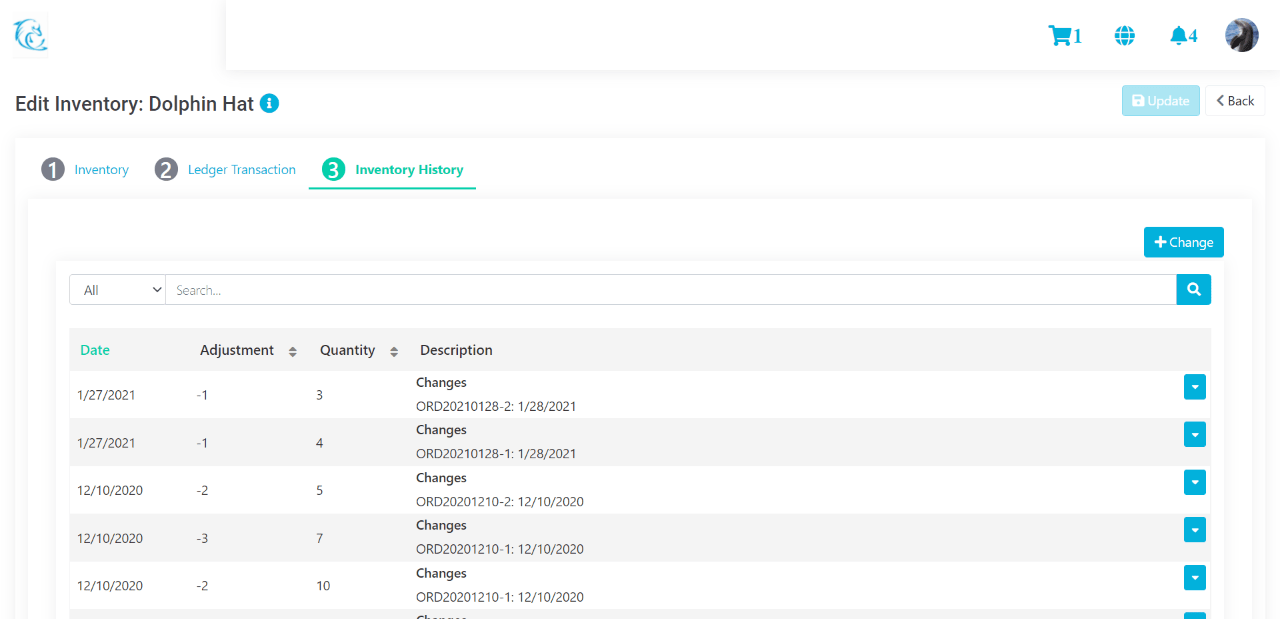The image size is (1280, 619).
Task: Select the ORD20210128-1: 1/28/2021 description text
Action: point(496,454)
